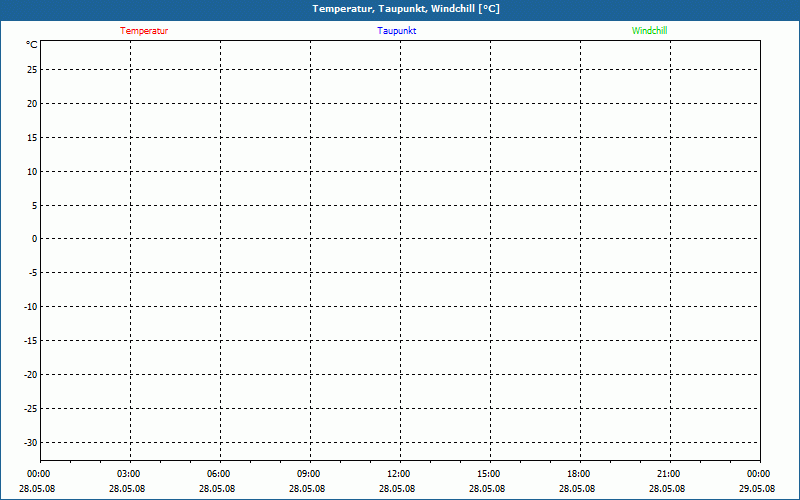
Task: Click the 00:00 label above the first 28.05.08
Action: (39, 474)
